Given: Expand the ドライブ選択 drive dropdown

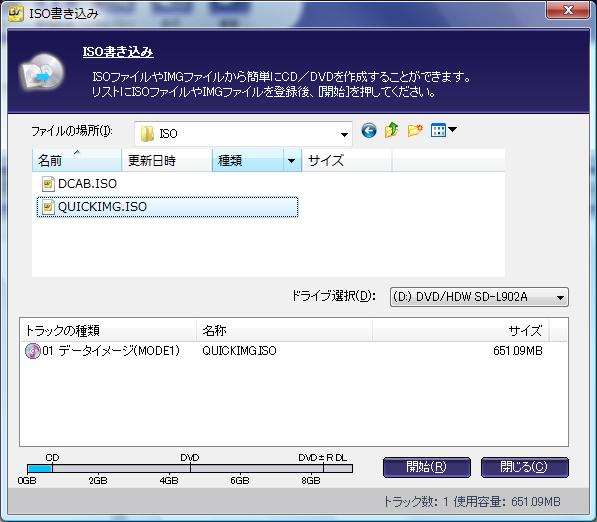Looking at the screenshot, I should pos(479,297).
